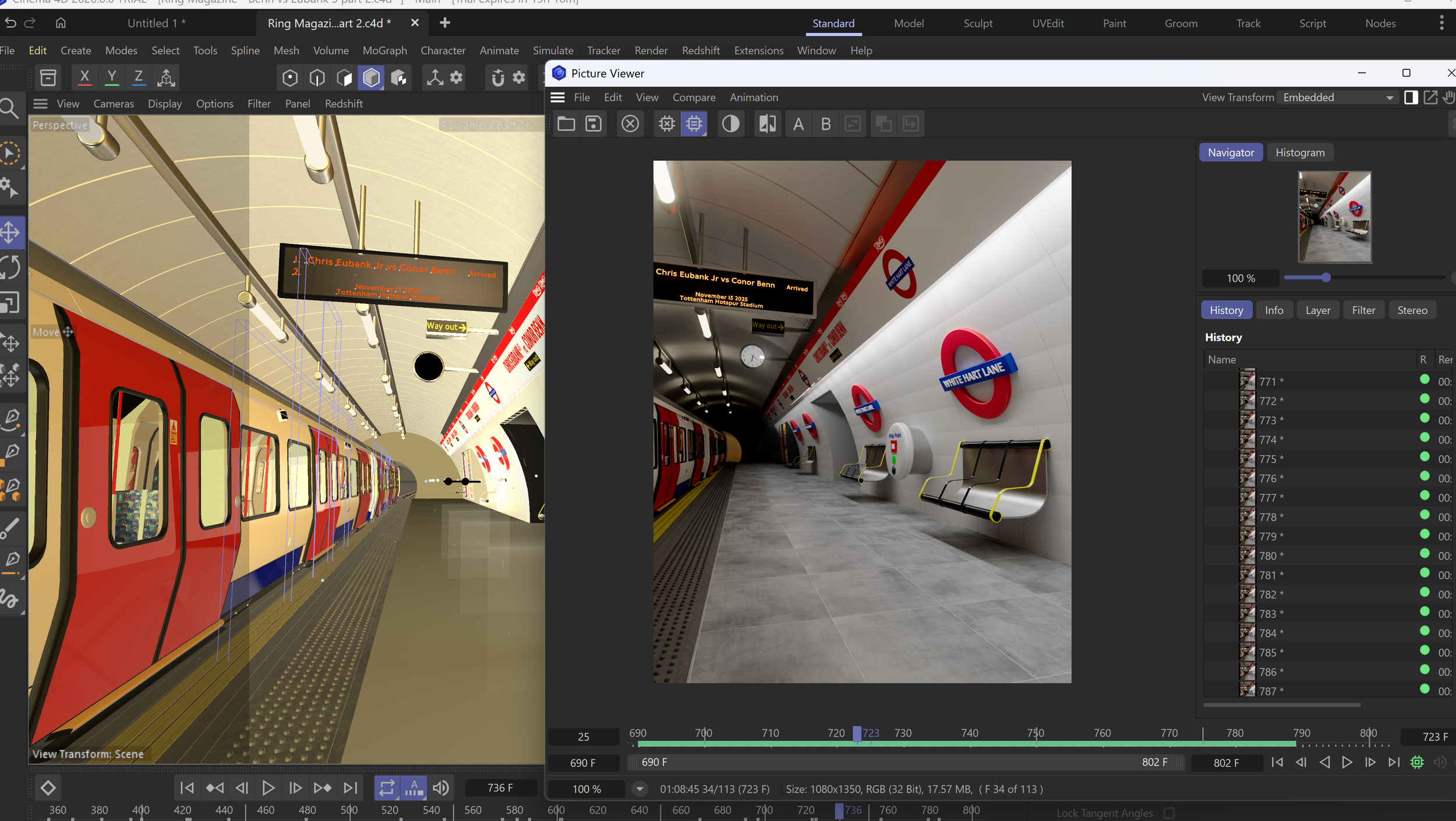
Task: Open the Redshift menu in main menubar
Action: coord(701,51)
